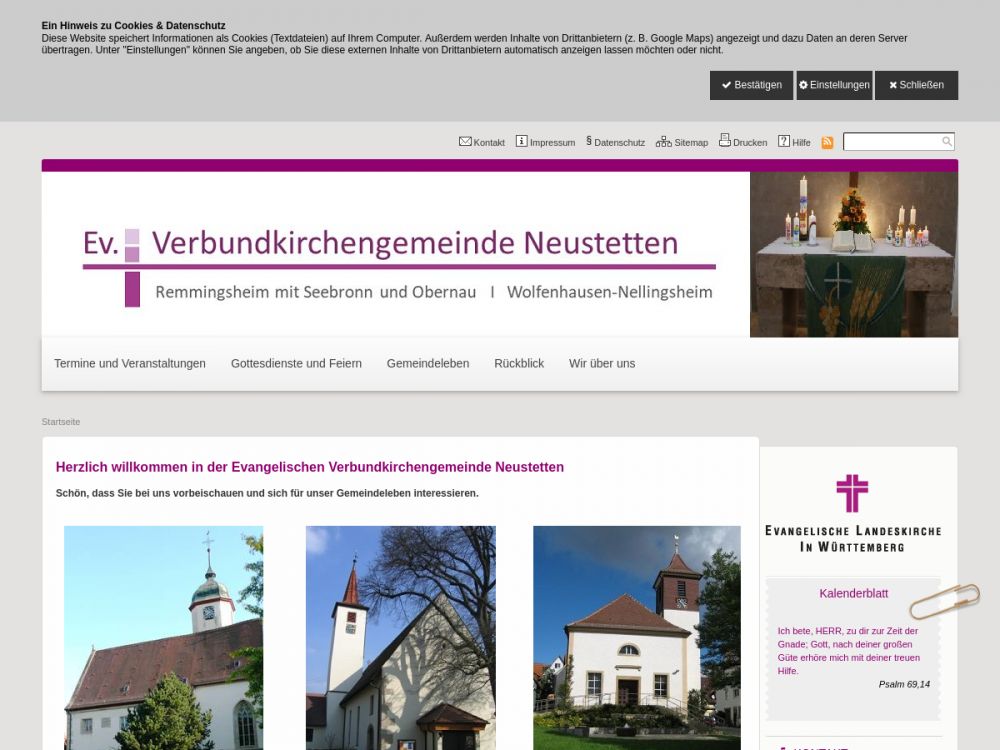Subscribe via the orange RSS feed icon

(x=827, y=143)
